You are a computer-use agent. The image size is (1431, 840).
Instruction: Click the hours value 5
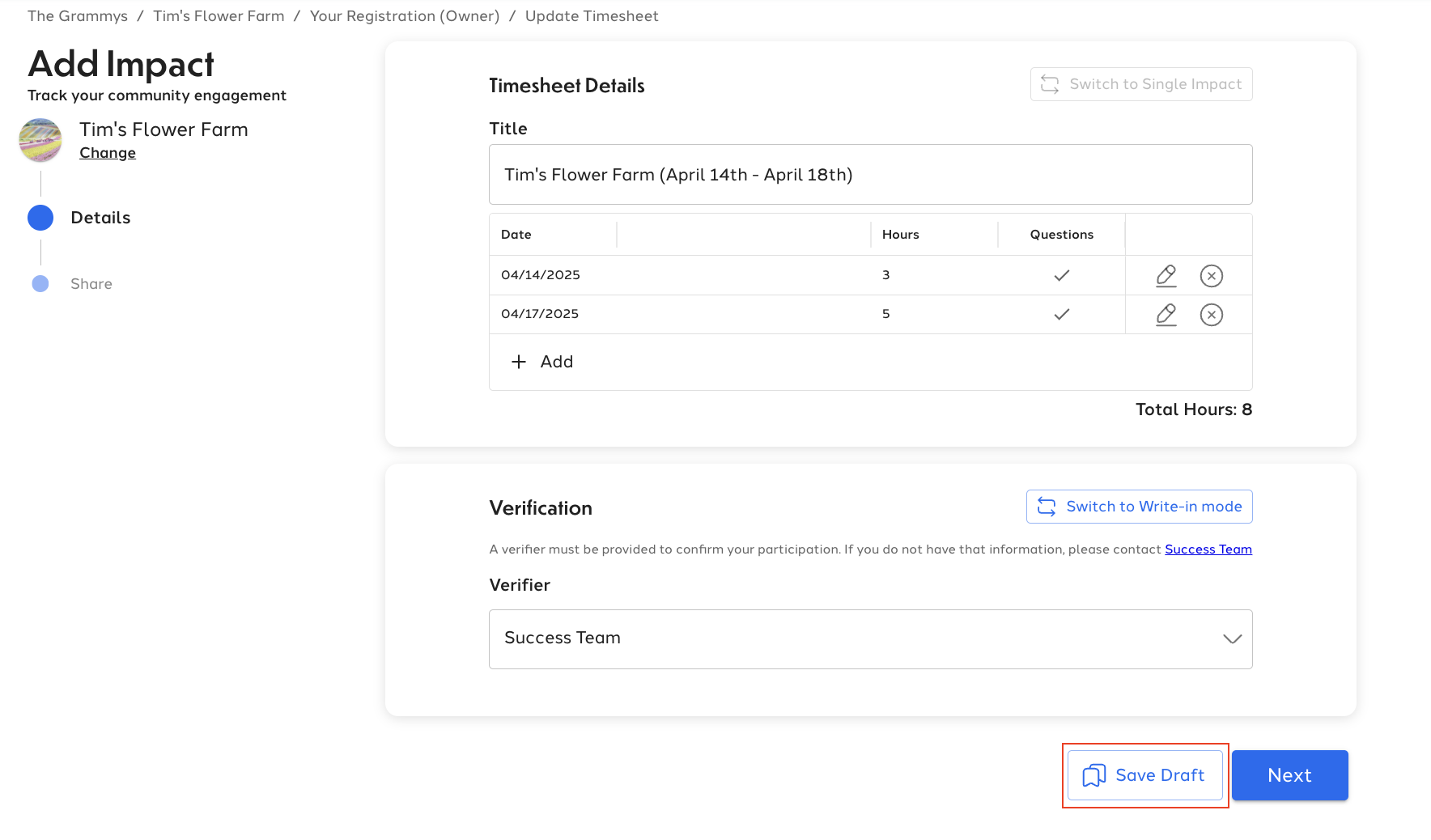886,314
